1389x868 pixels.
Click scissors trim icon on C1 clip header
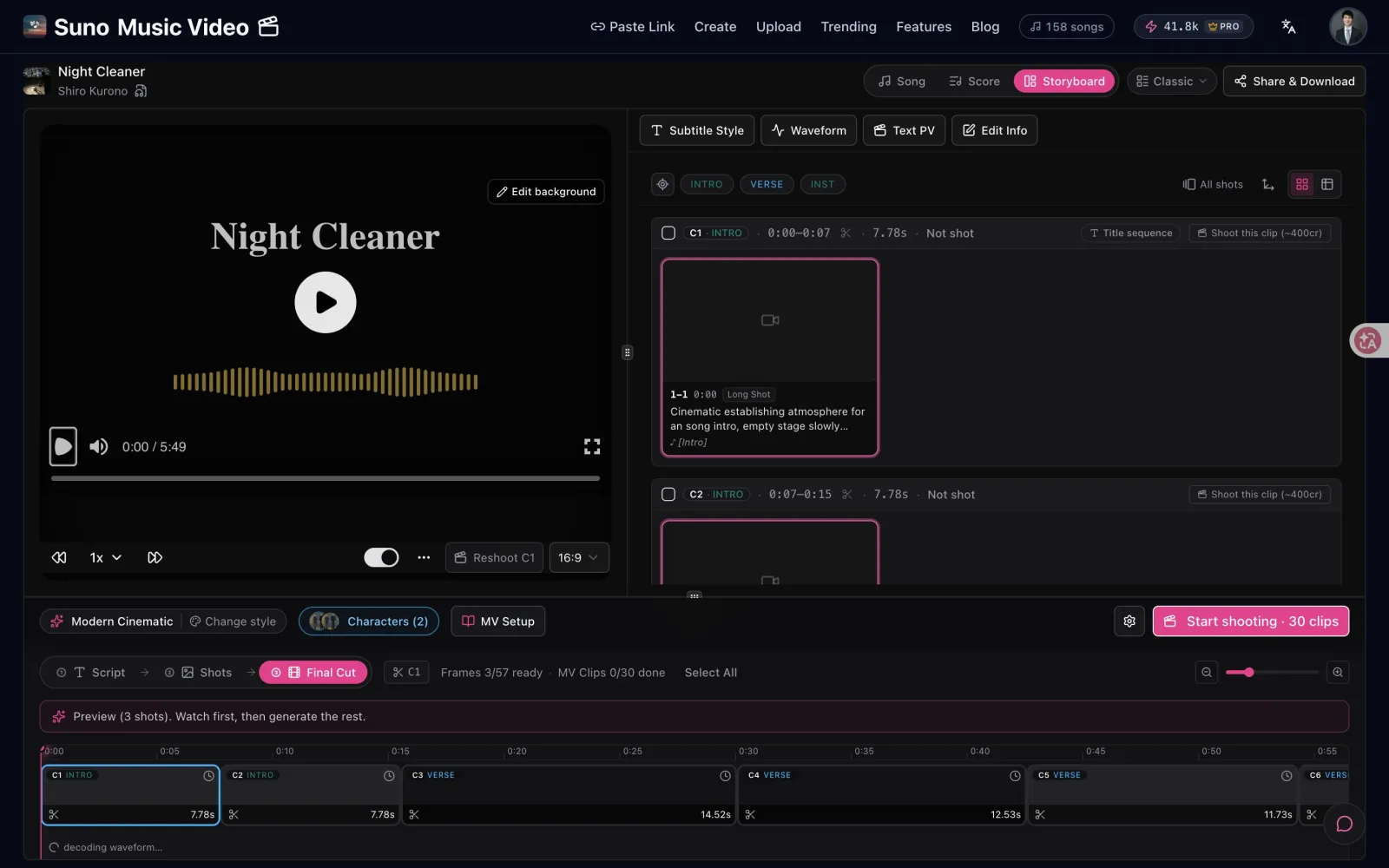846,233
